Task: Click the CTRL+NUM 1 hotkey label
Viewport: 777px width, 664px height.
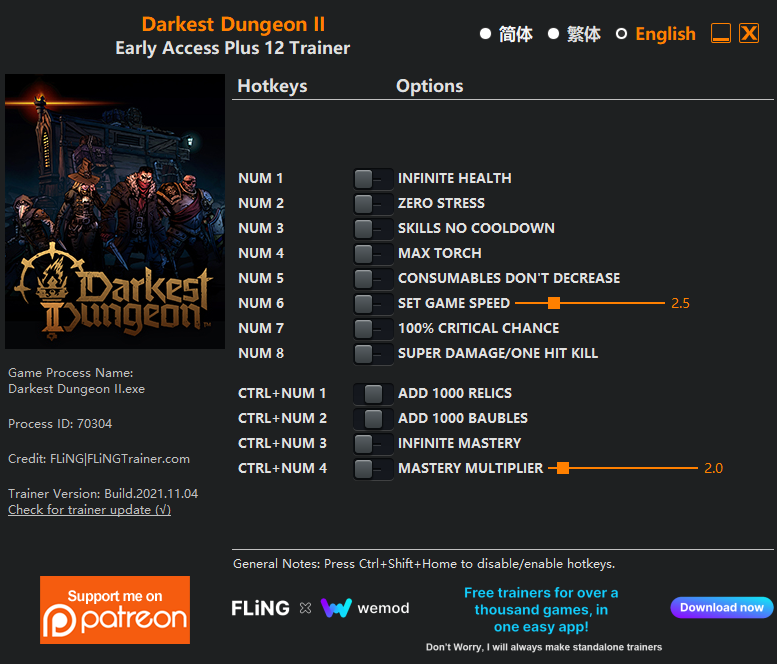Action: (x=282, y=393)
